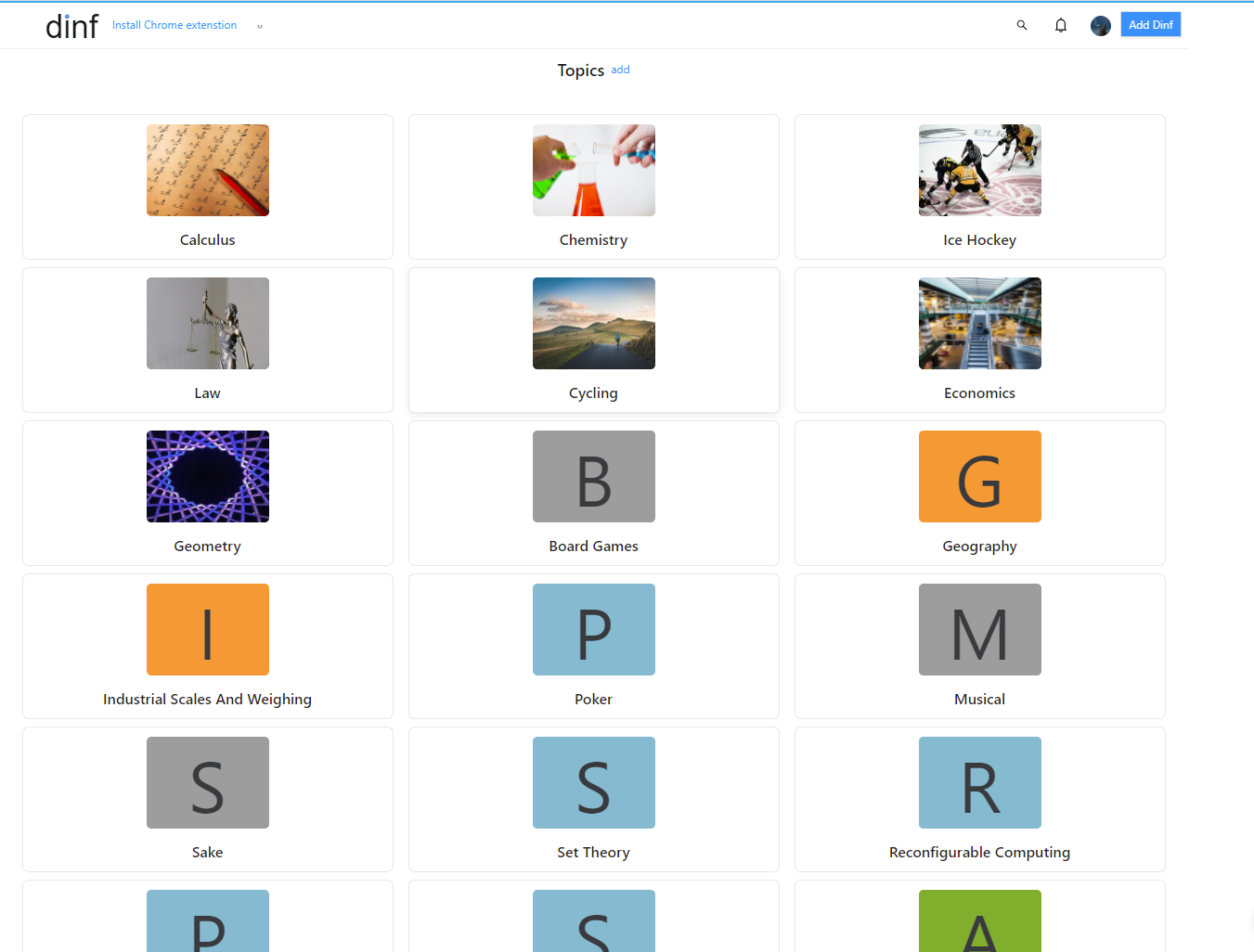Select the blue S Set Theory tile
Viewport: 1254px width, 952px height.
pyautogui.click(x=594, y=783)
